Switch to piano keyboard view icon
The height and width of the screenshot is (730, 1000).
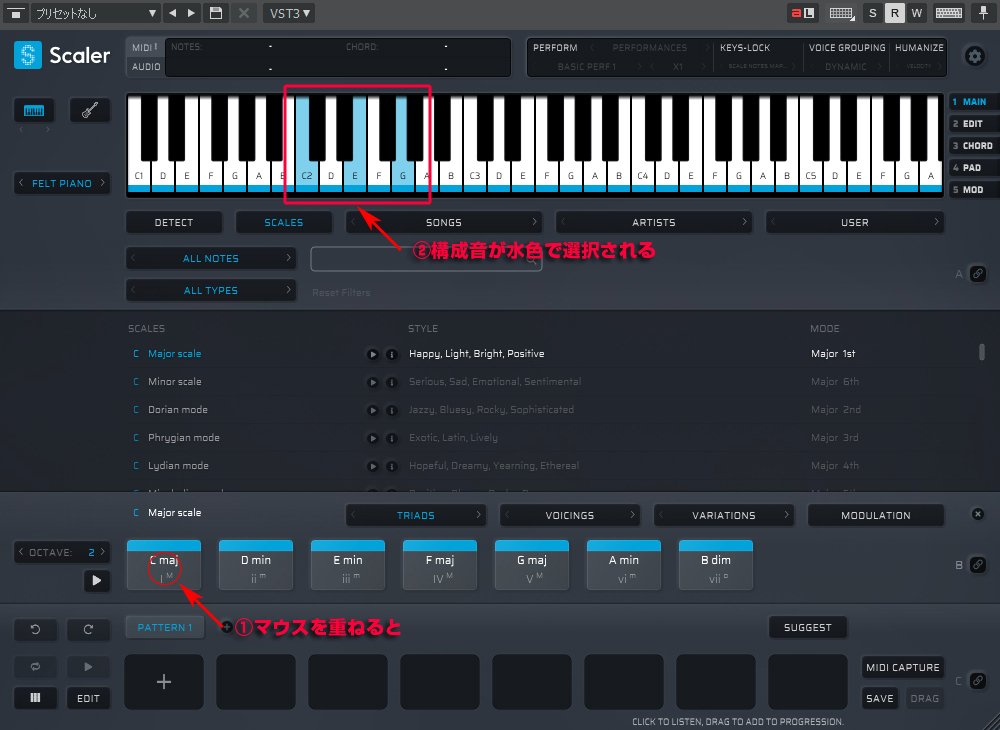click(34, 110)
